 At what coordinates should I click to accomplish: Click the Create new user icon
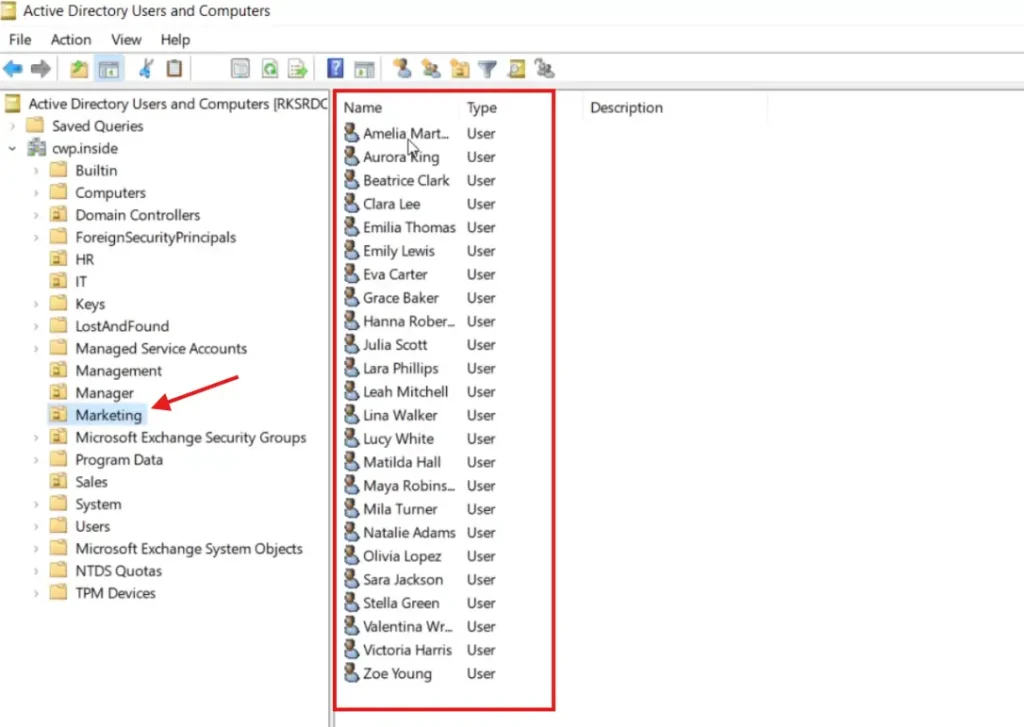tap(402, 69)
